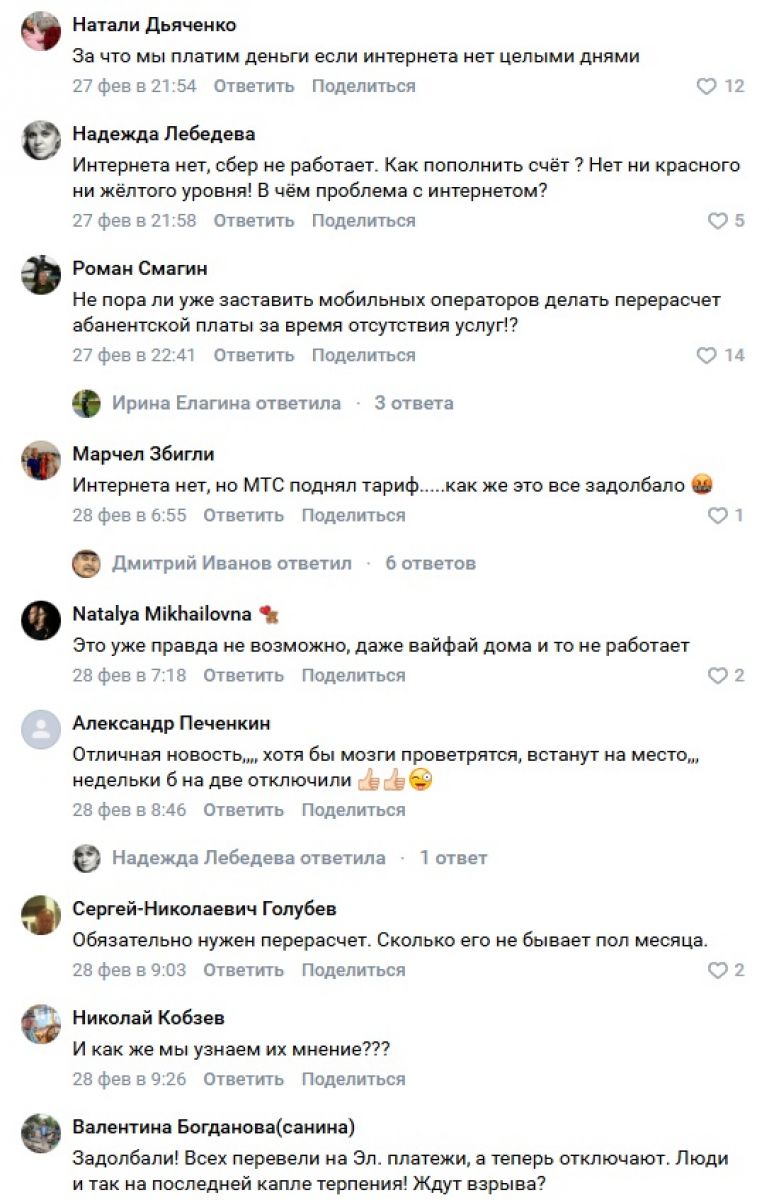The height and width of the screenshot is (1200, 769).
Task: Open Роман Смагин's profile avatar
Action: [x=41, y=274]
